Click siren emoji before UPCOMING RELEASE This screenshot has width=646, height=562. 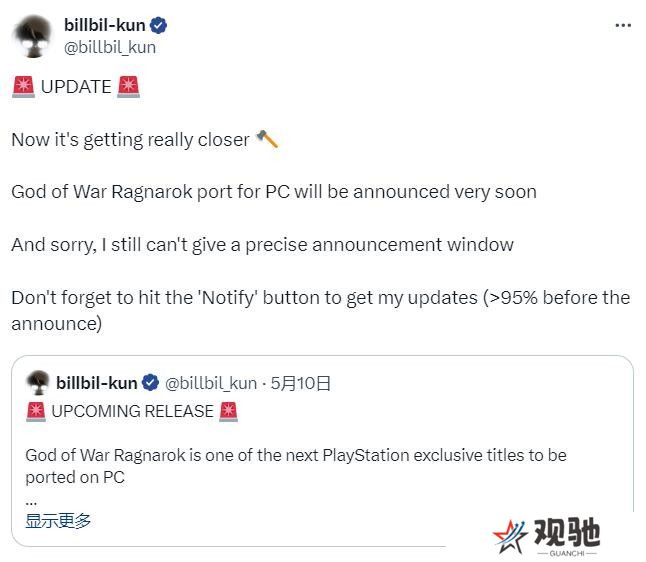(36, 412)
